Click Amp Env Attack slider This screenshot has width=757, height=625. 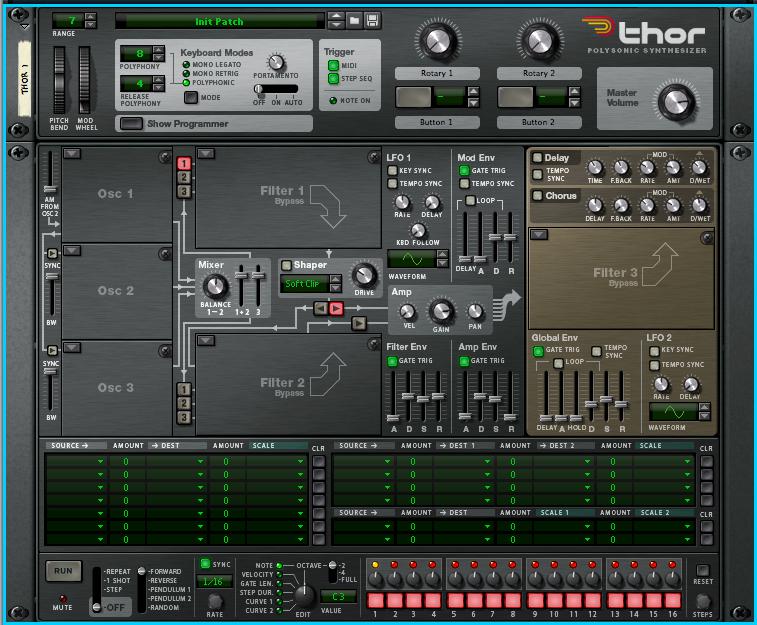[465, 416]
